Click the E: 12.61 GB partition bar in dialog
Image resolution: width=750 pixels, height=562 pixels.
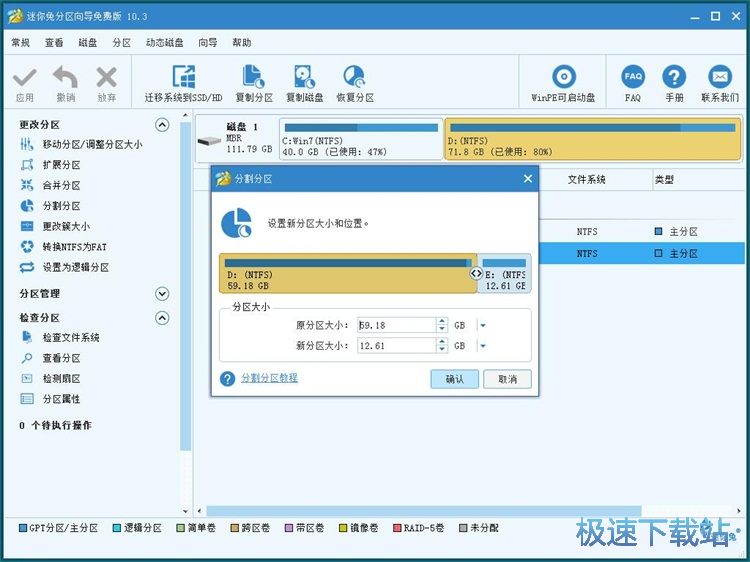pyautogui.click(x=505, y=273)
